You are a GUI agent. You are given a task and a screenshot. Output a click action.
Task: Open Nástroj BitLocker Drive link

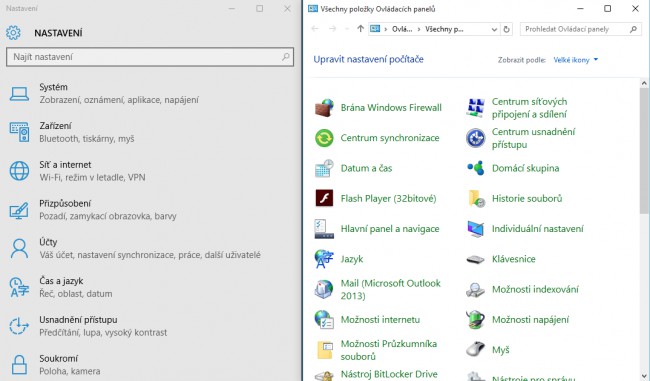point(389,374)
